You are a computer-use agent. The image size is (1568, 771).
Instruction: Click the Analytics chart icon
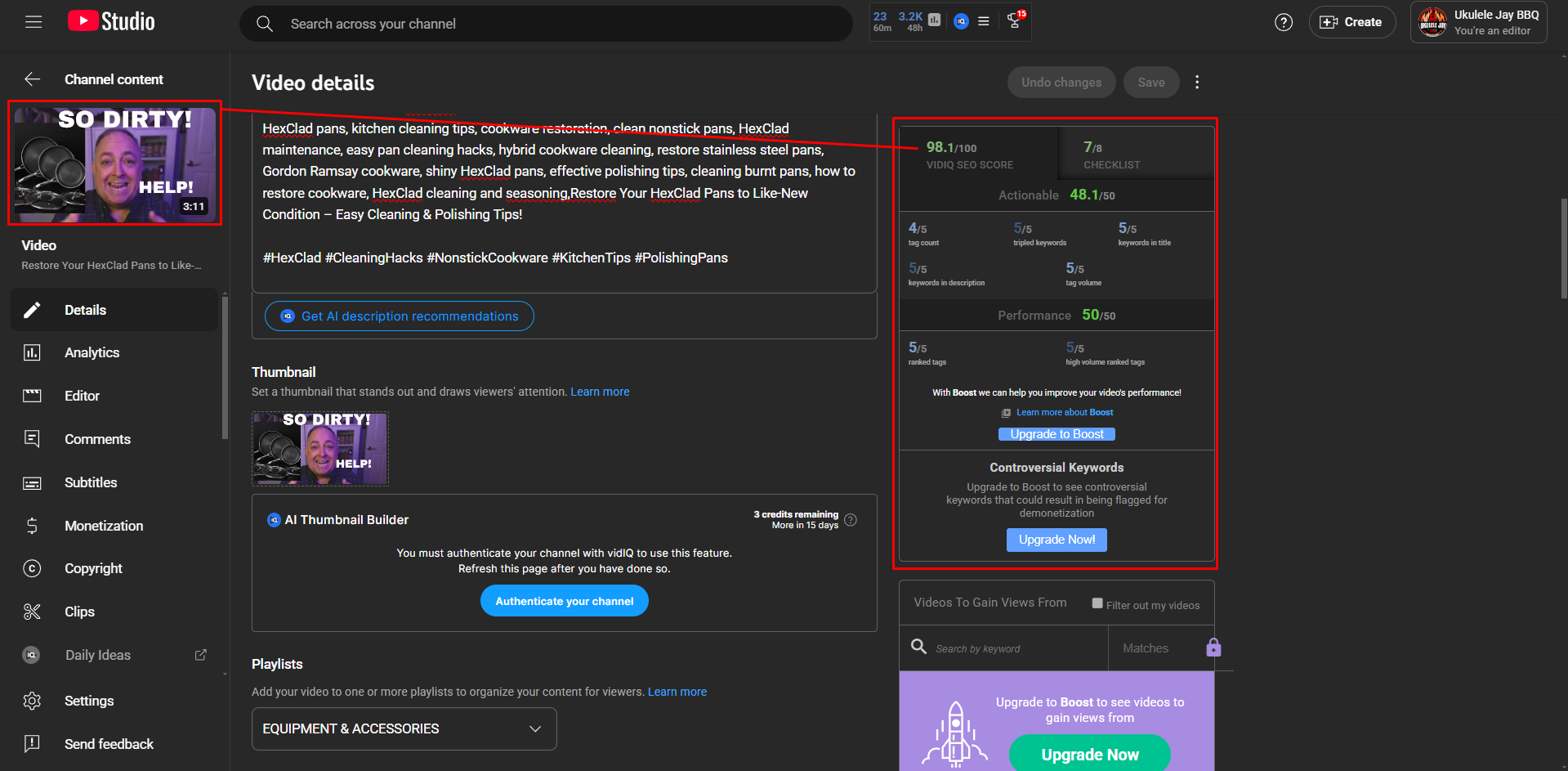[x=32, y=352]
